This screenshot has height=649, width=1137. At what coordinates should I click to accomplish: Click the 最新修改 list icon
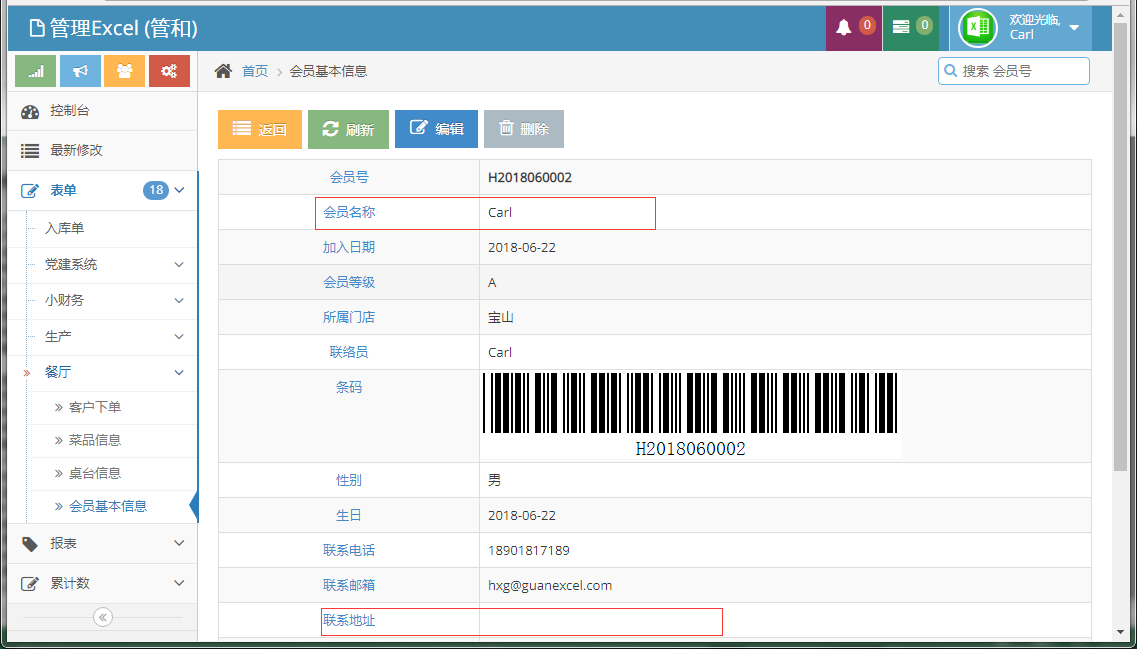[x=30, y=151]
